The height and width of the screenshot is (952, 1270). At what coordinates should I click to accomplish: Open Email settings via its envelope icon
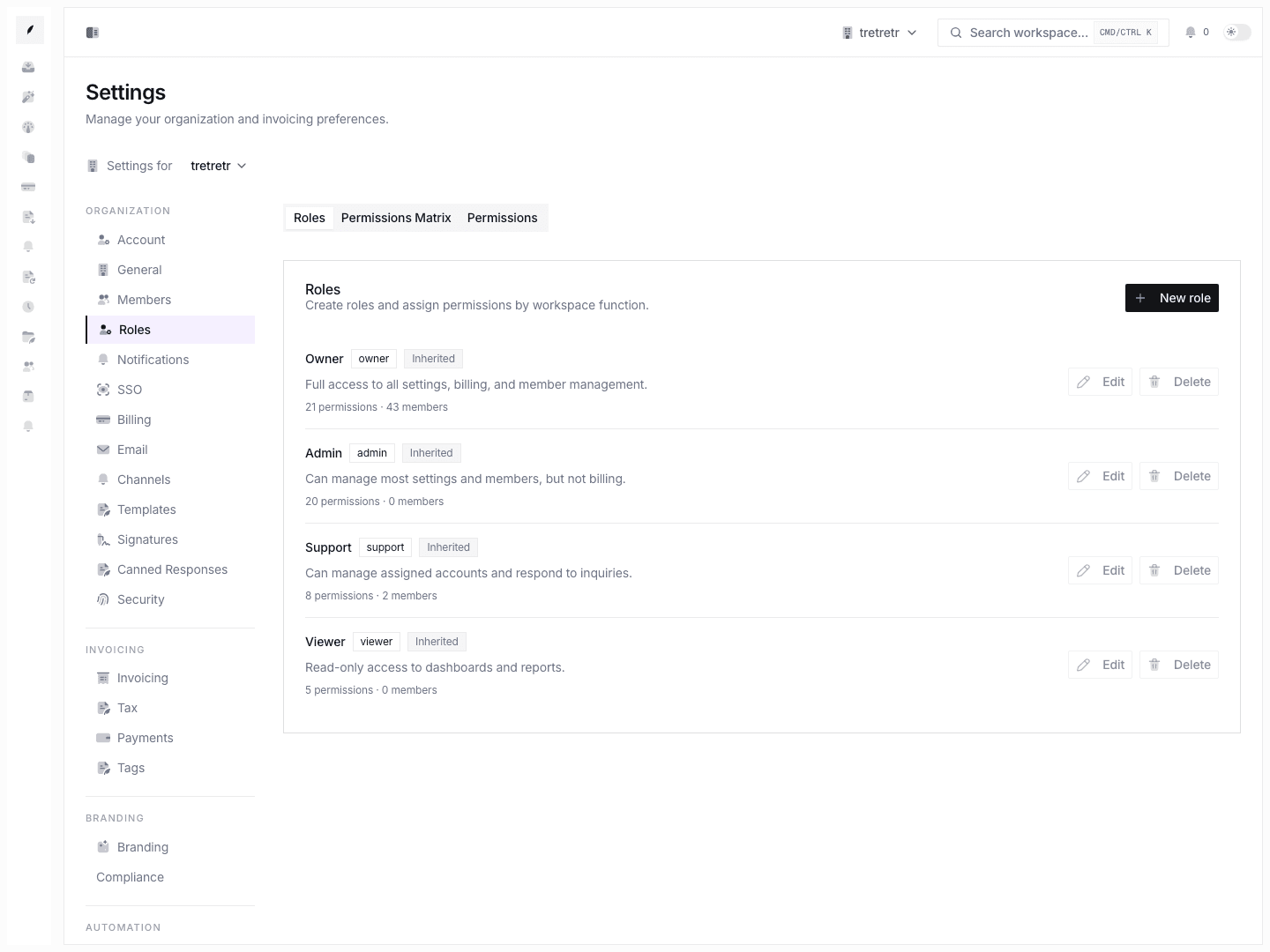(x=103, y=450)
